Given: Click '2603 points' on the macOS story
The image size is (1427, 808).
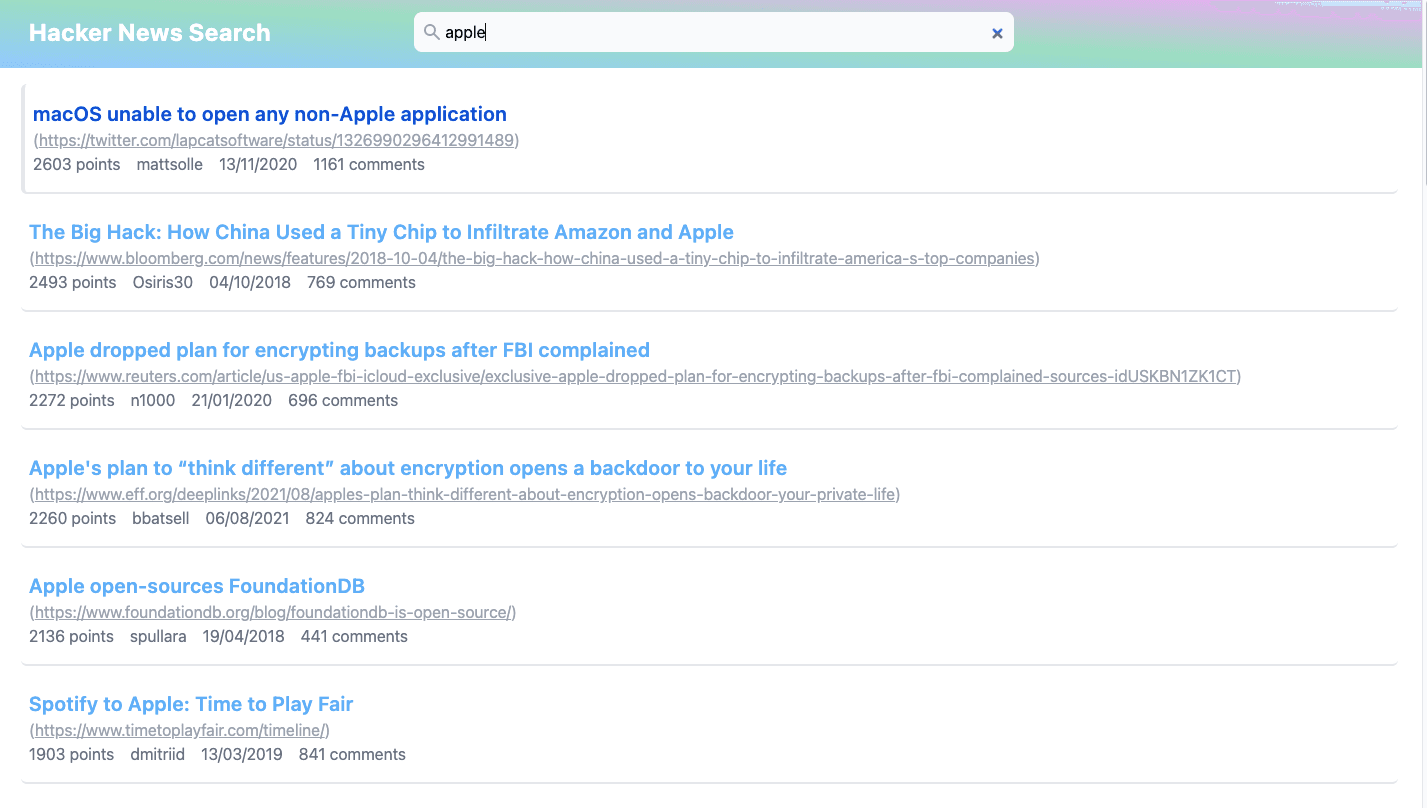Looking at the screenshot, I should click(76, 164).
